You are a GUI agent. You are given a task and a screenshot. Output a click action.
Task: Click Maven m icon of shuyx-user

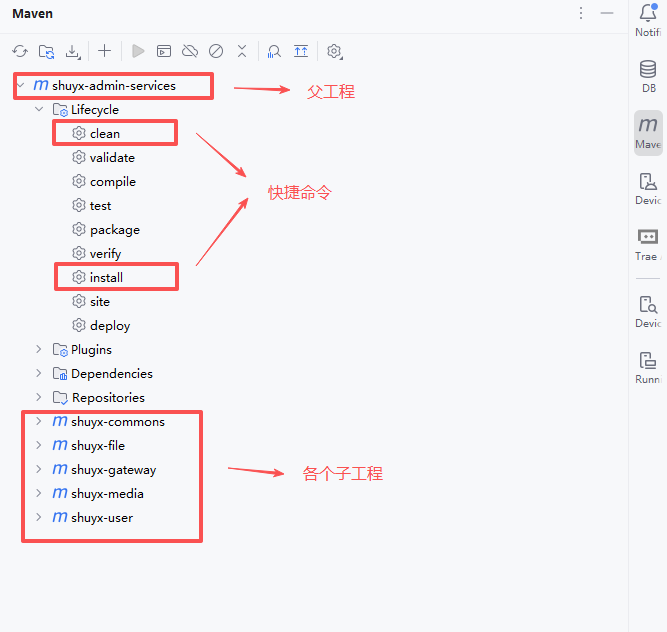coord(60,517)
